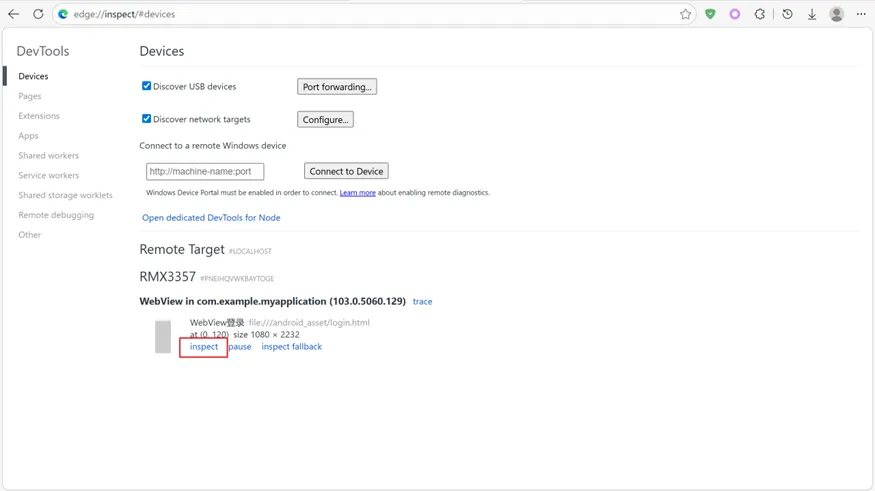Open dedicated DevTools for Node link
The image size is (875, 491).
[211, 218]
